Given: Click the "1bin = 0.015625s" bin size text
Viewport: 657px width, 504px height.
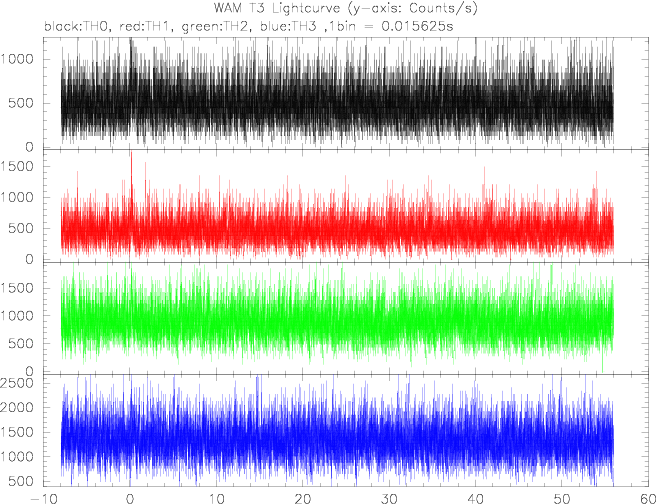Looking at the screenshot, I should [389, 27].
